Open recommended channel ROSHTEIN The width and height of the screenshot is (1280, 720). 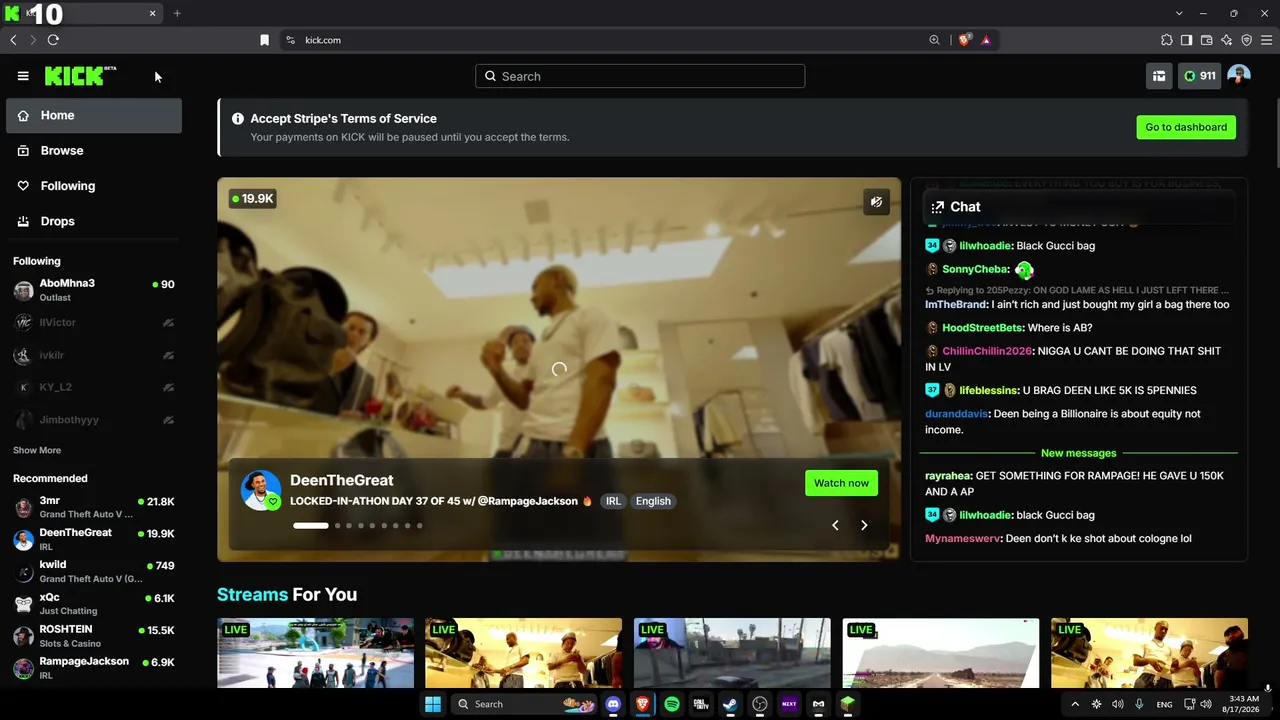pos(94,636)
